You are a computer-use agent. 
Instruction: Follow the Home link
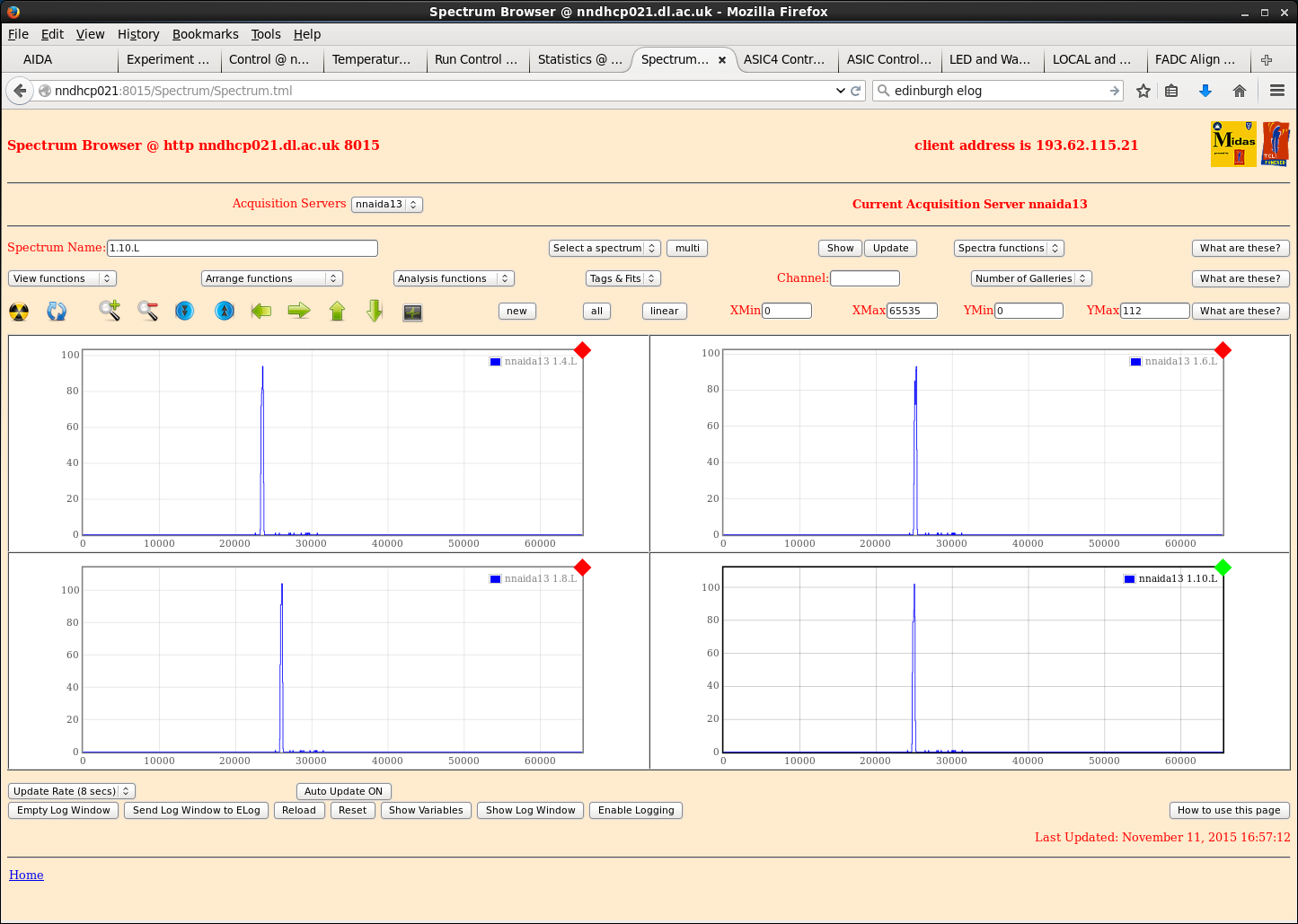26,875
